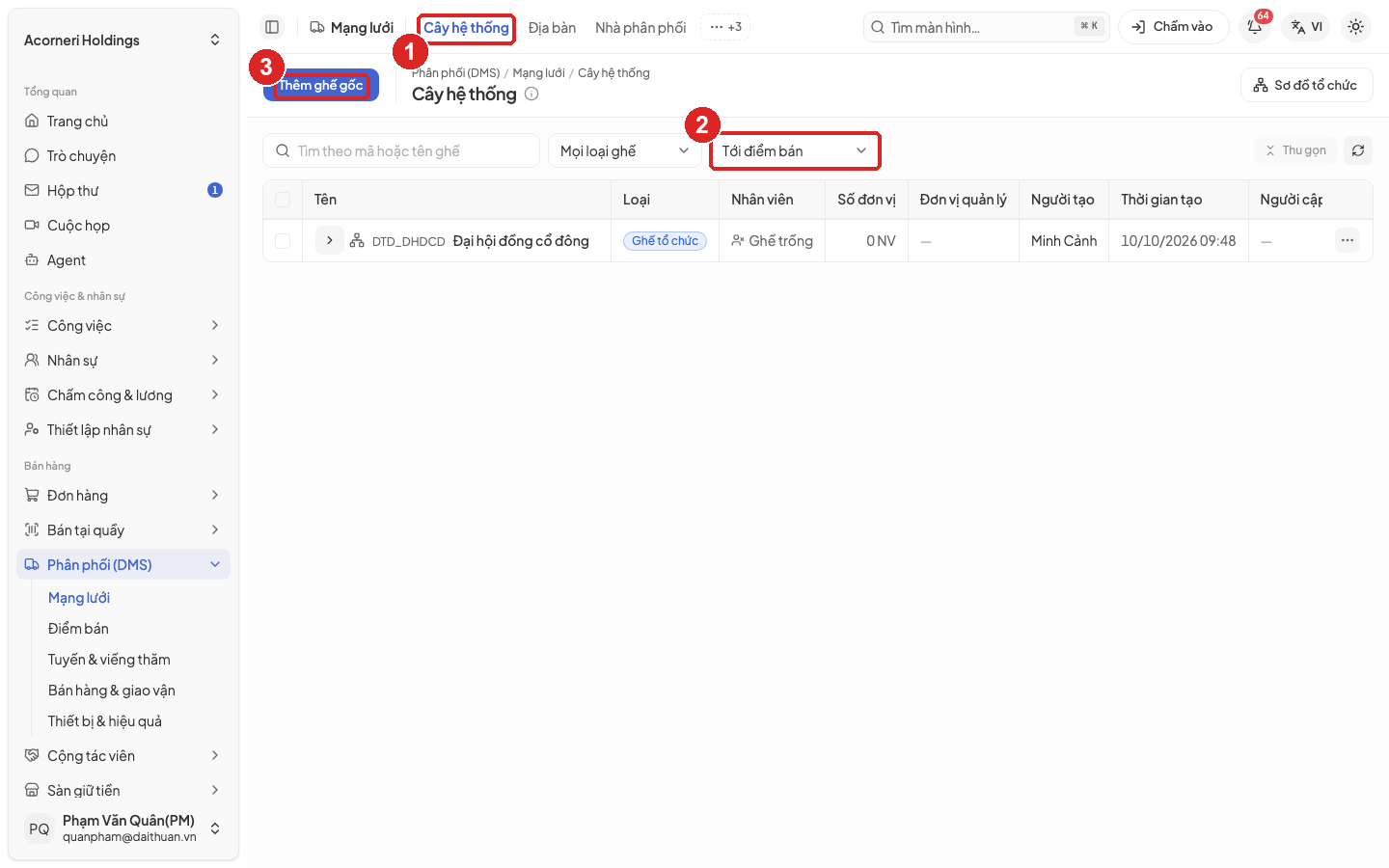Open Trò chuyện chat
This screenshot has height=868, width=1389.
[x=123, y=156]
